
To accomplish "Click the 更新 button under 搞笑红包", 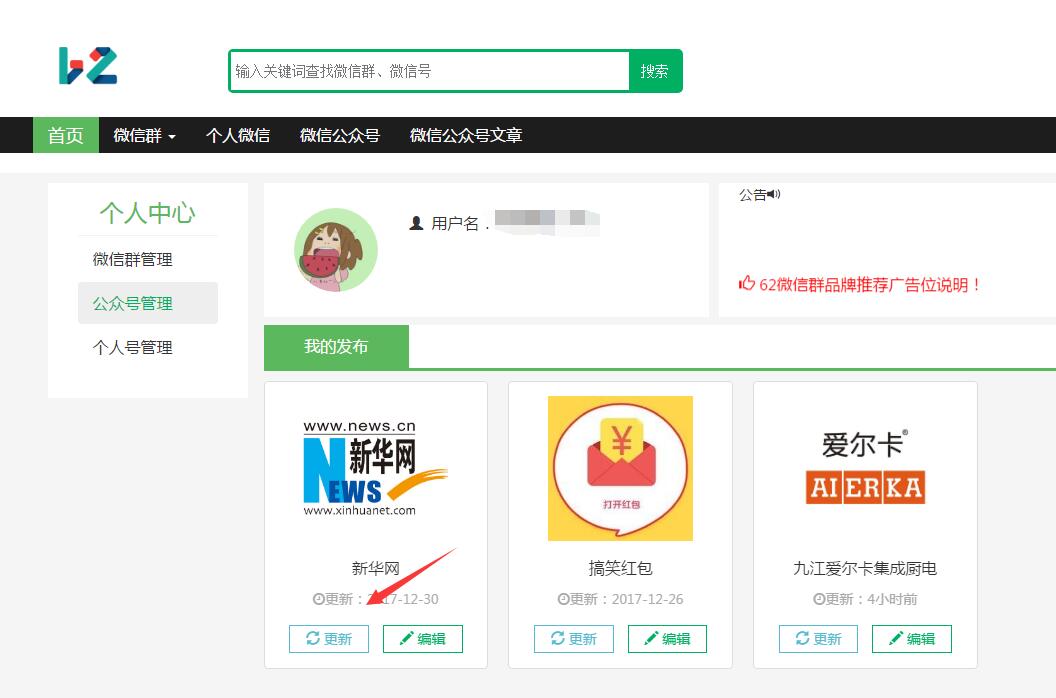I will 573,639.
